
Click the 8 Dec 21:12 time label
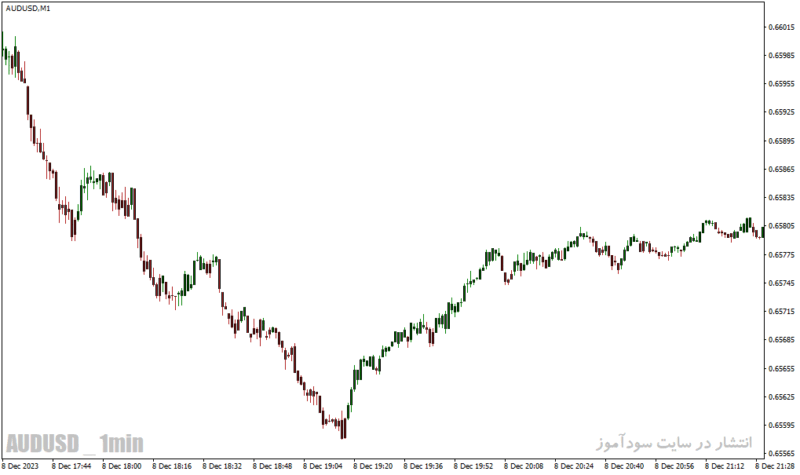(724, 466)
